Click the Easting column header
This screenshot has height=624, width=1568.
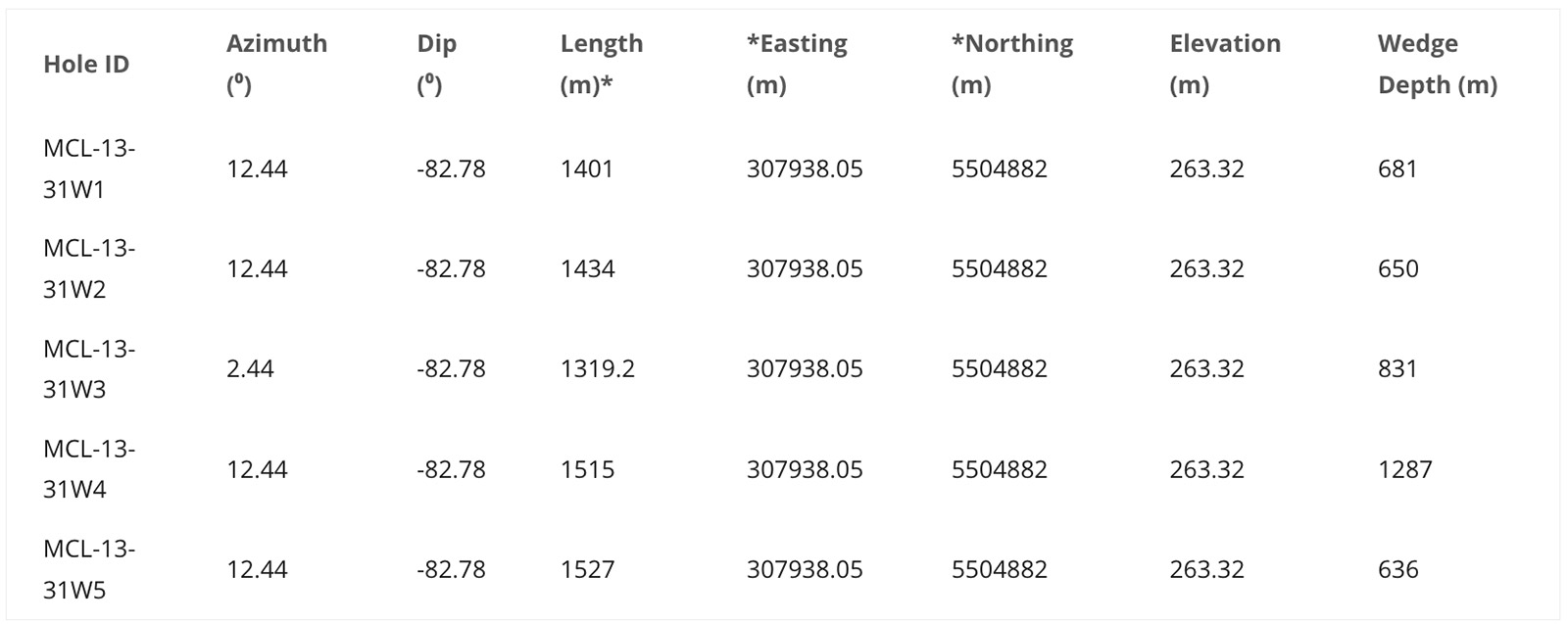pyautogui.click(x=797, y=64)
